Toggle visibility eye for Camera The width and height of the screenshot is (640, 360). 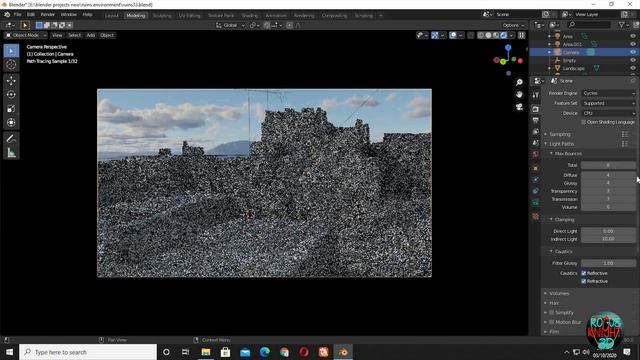(633, 52)
